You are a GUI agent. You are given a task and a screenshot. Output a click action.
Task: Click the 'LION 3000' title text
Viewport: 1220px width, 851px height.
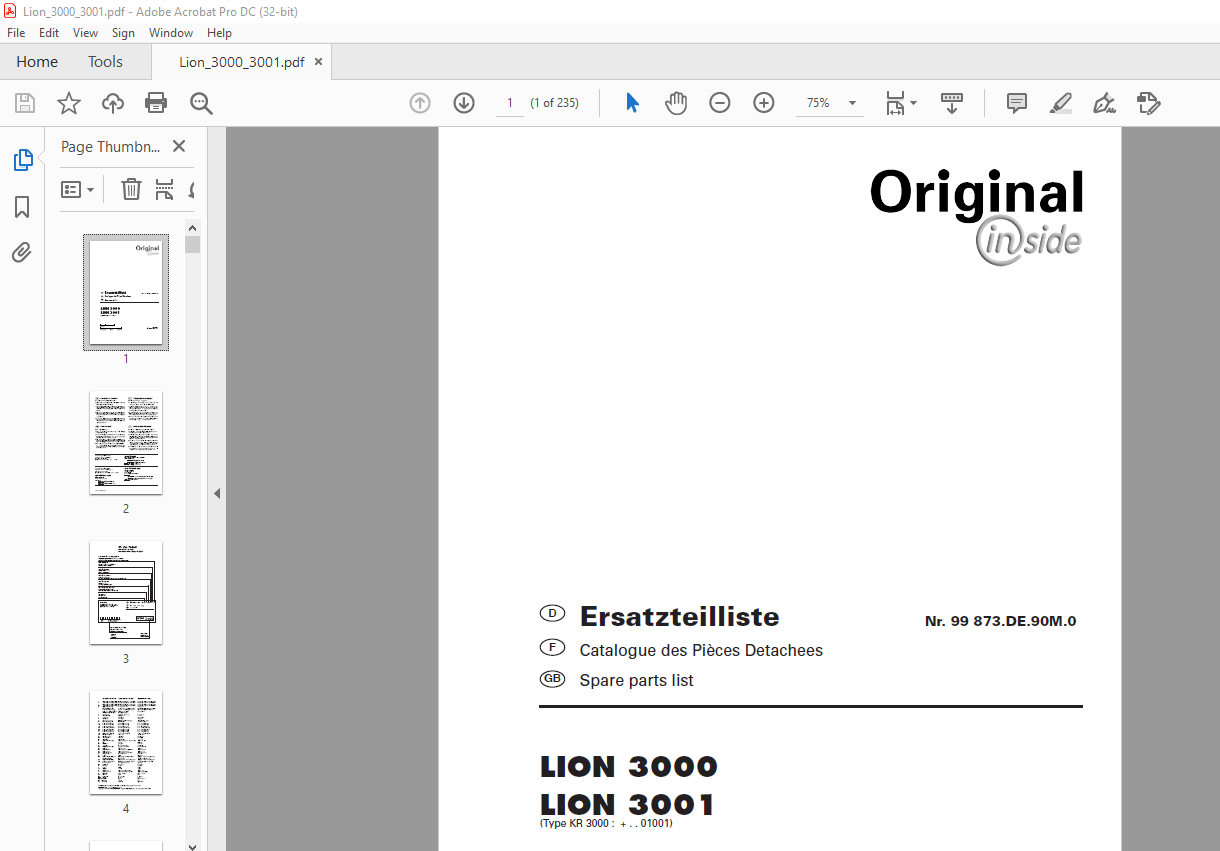629,767
